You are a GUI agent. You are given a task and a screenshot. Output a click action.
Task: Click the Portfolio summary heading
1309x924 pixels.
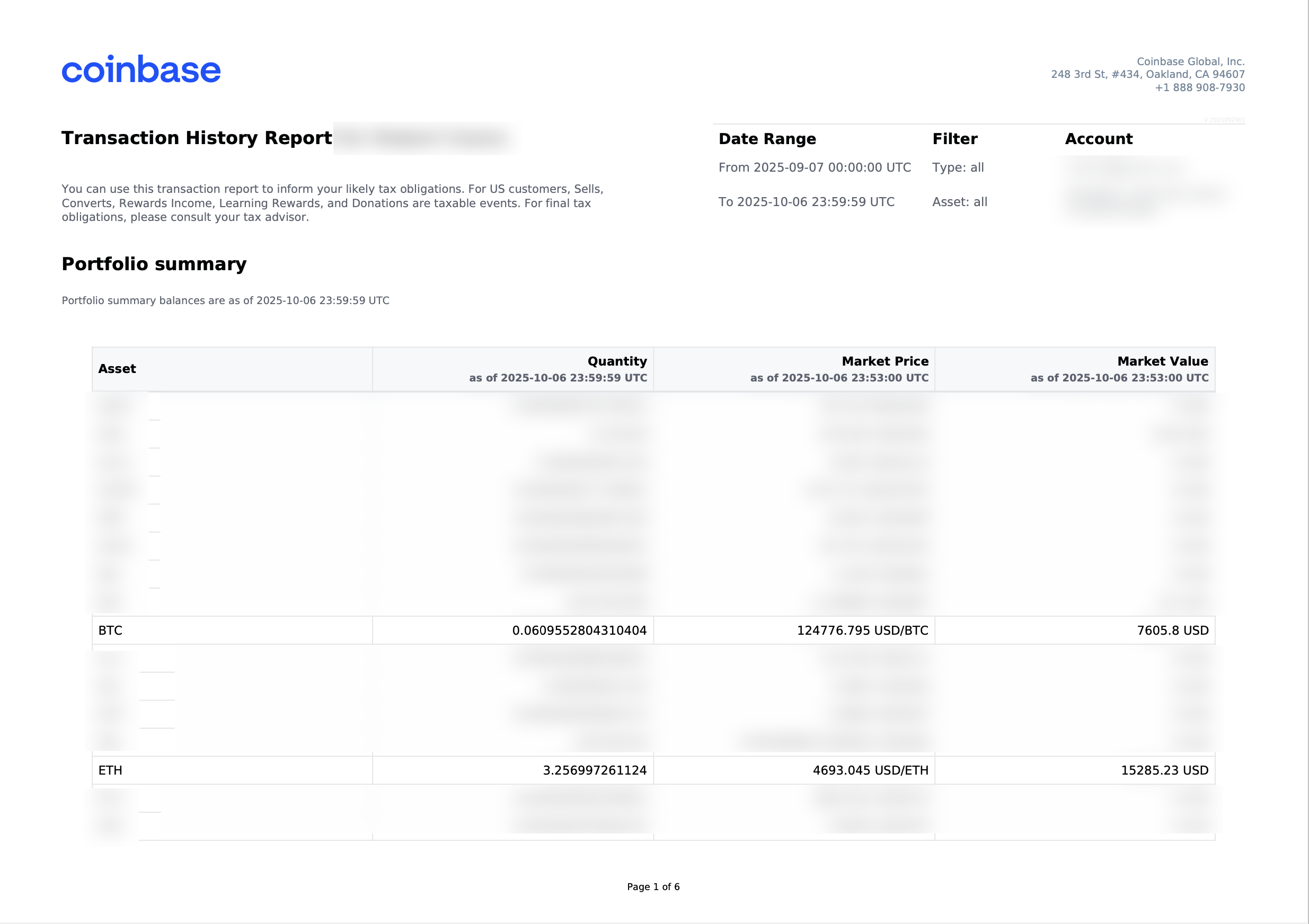[154, 264]
